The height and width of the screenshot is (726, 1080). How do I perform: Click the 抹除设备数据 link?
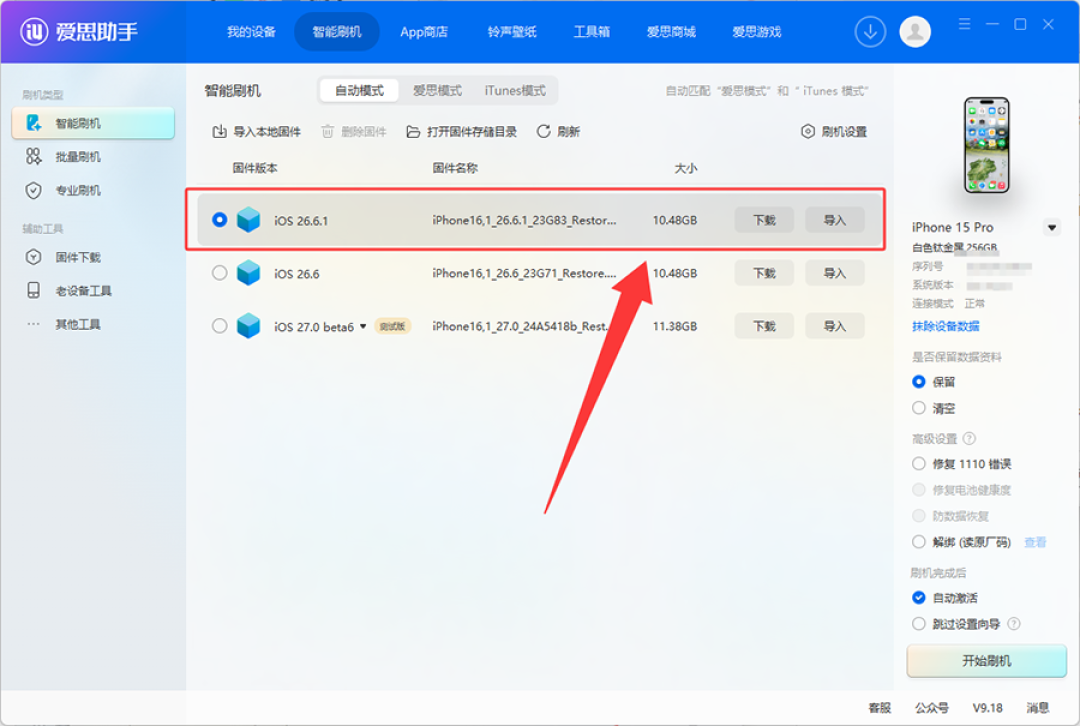coord(946,326)
